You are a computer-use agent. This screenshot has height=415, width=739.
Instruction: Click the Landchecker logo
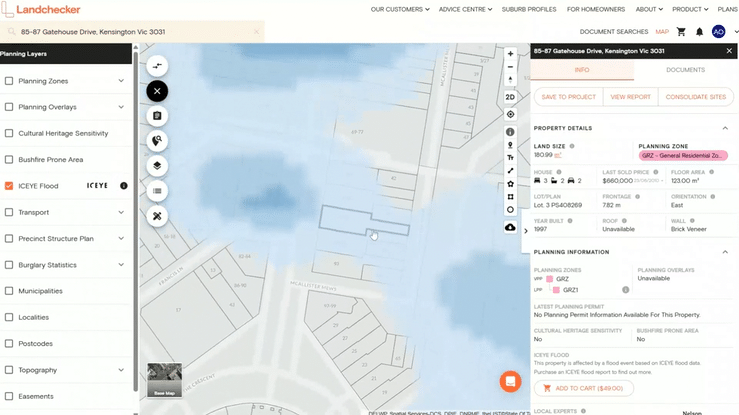(41, 9)
